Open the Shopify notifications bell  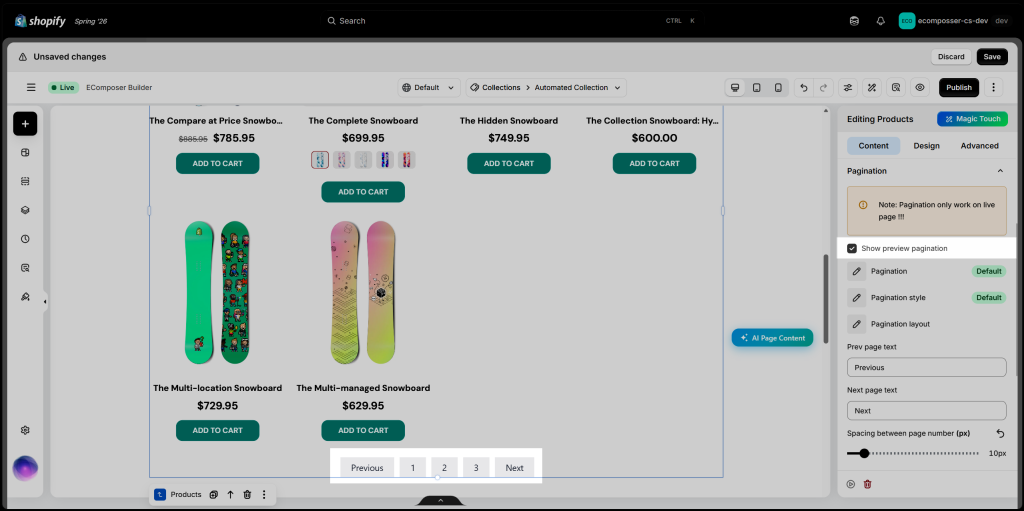click(880, 21)
